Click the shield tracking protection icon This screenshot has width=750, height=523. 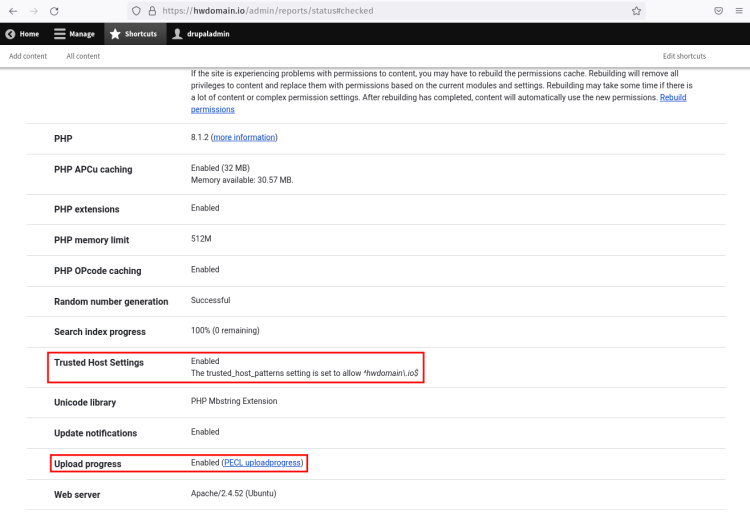pos(136,10)
